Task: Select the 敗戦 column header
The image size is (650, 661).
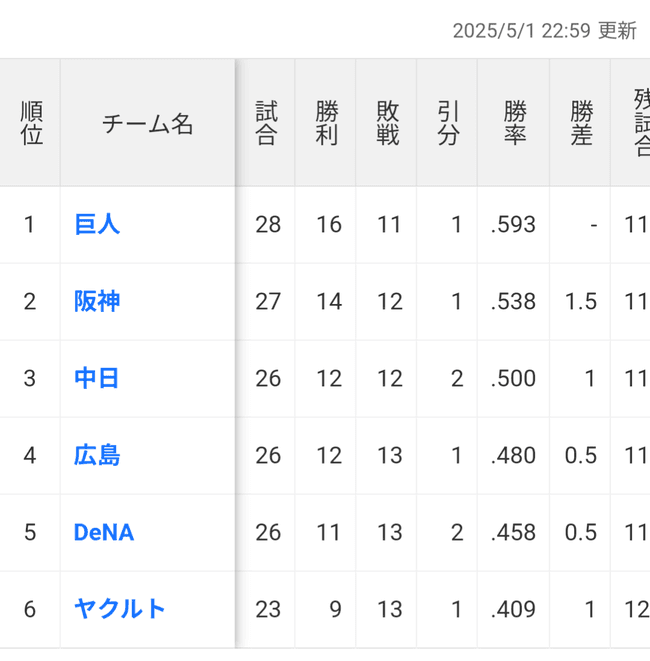Action: coord(388,124)
